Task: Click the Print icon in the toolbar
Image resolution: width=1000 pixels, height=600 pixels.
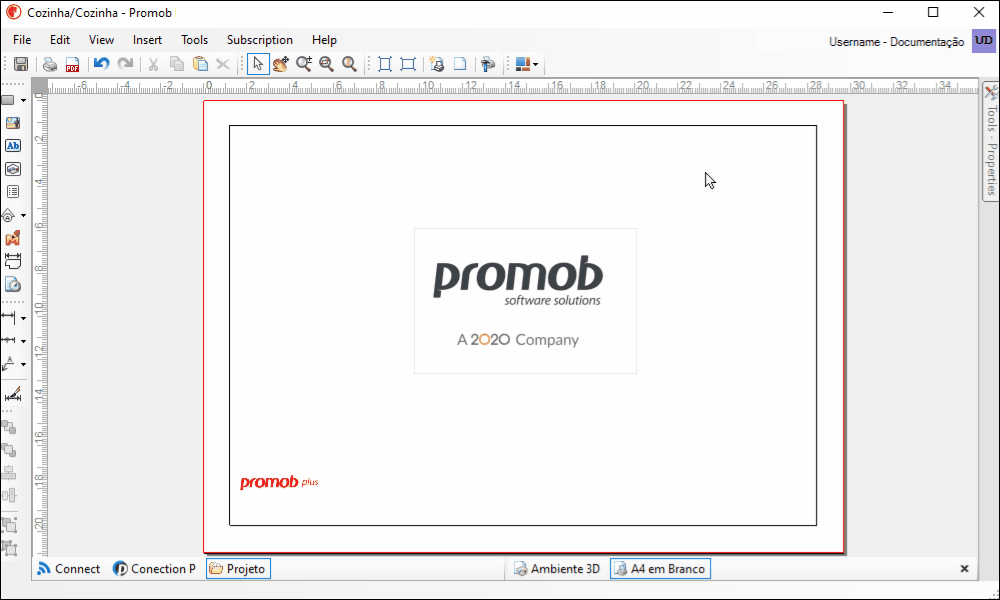Action: (50, 64)
